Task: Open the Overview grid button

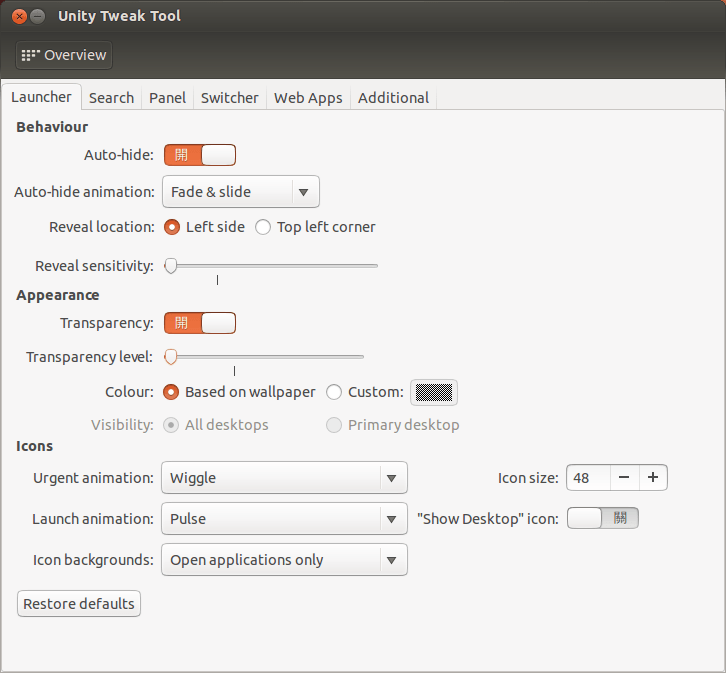Action: click(x=64, y=55)
